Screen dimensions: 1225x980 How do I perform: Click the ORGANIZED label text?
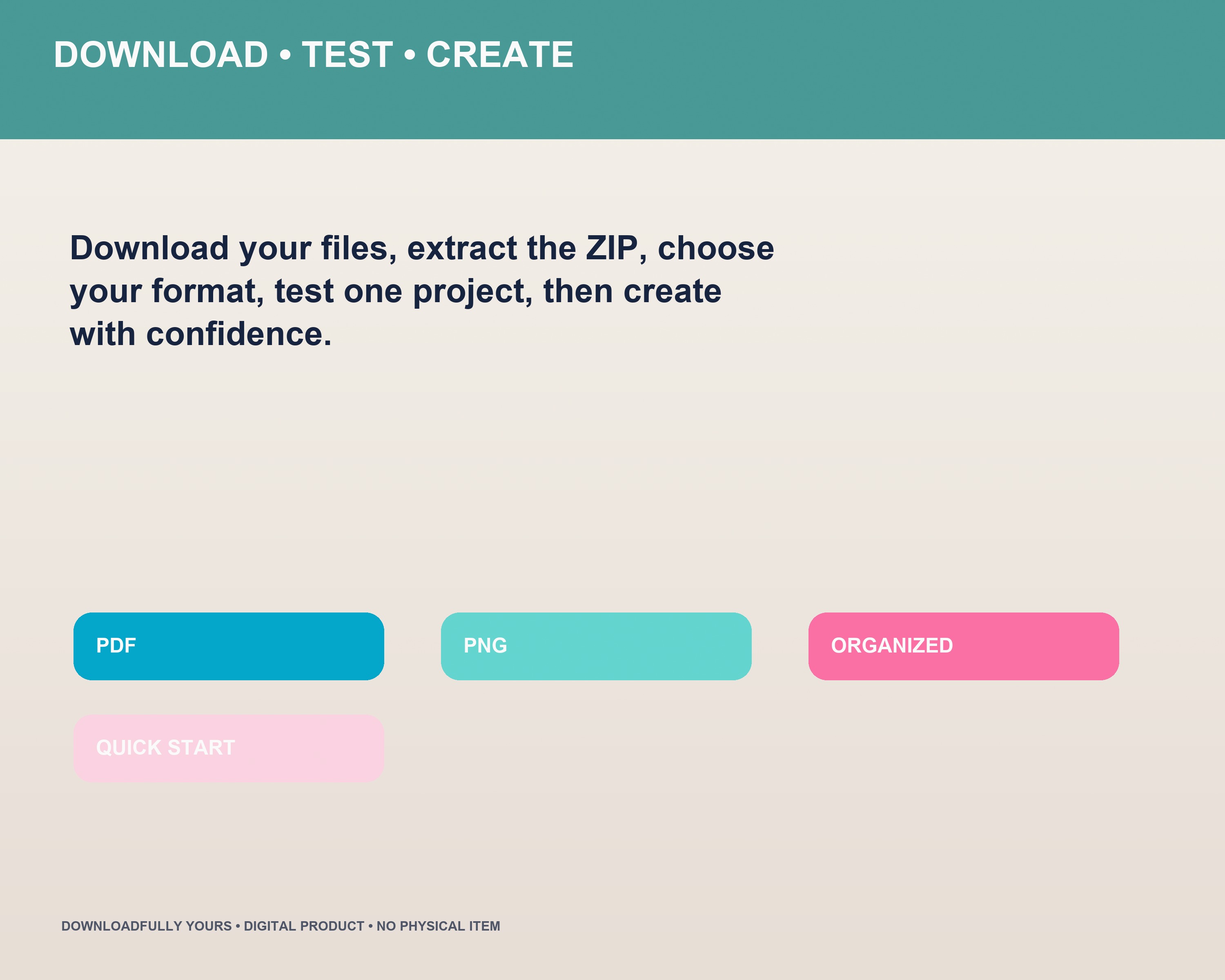(892, 646)
